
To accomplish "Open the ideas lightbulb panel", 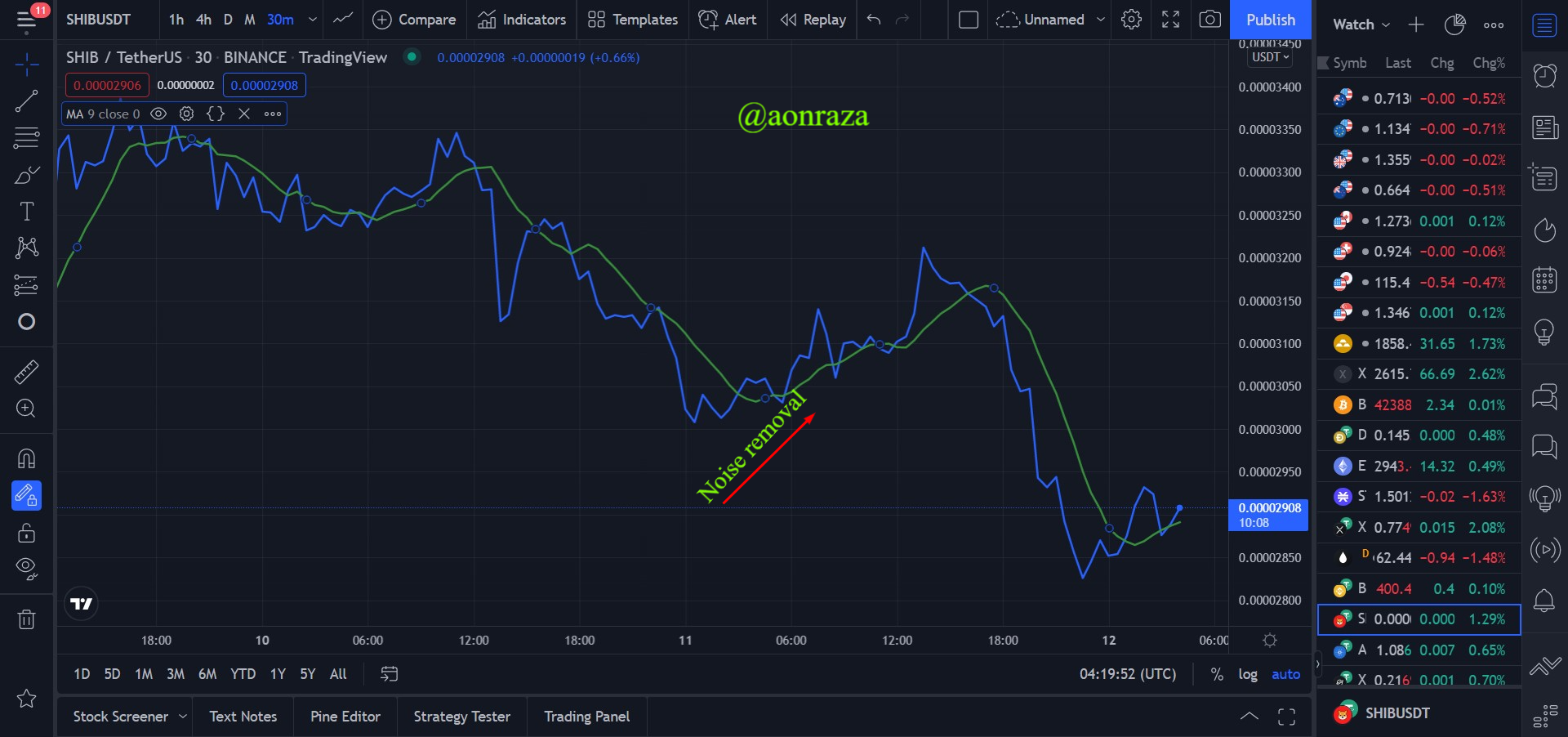I will coord(1544,332).
